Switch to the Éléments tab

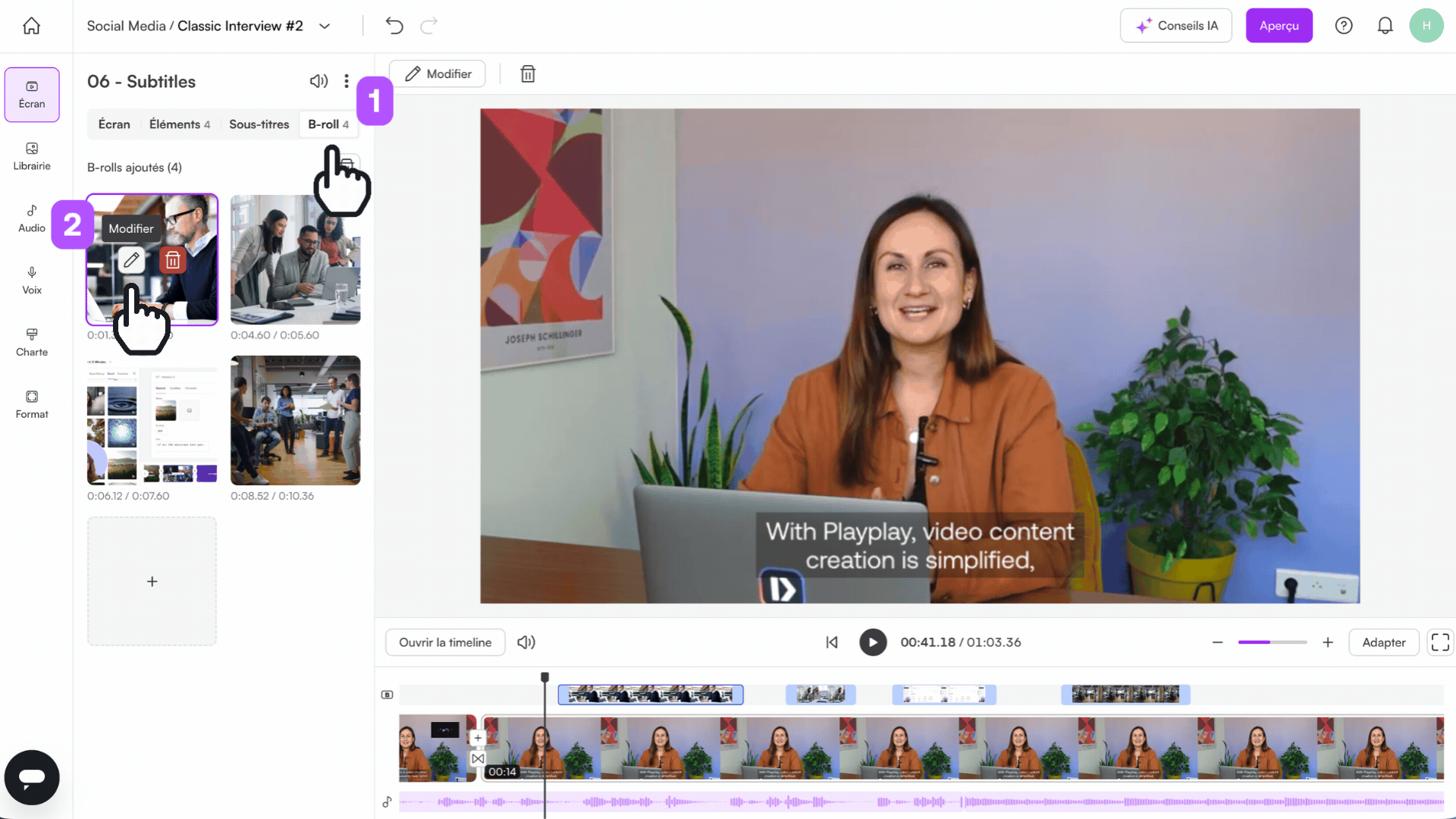tap(180, 124)
